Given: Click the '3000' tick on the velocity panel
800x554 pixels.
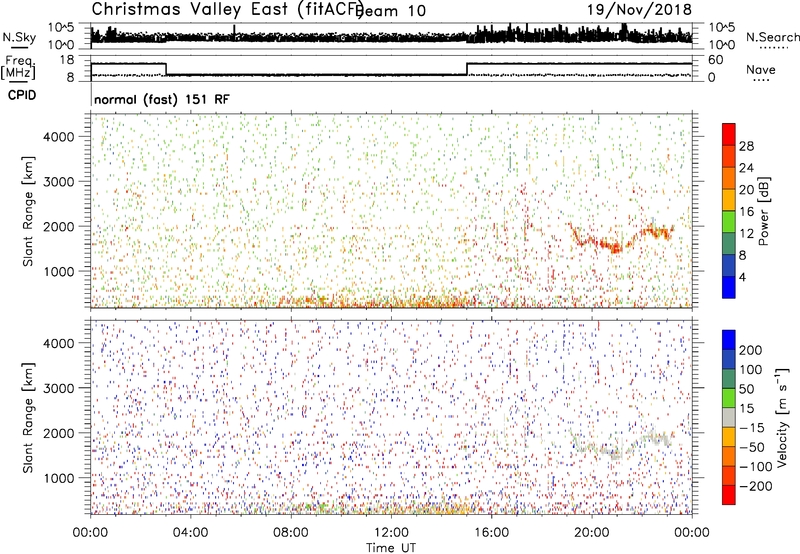Looking at the screenshot, I should [58, 388].
